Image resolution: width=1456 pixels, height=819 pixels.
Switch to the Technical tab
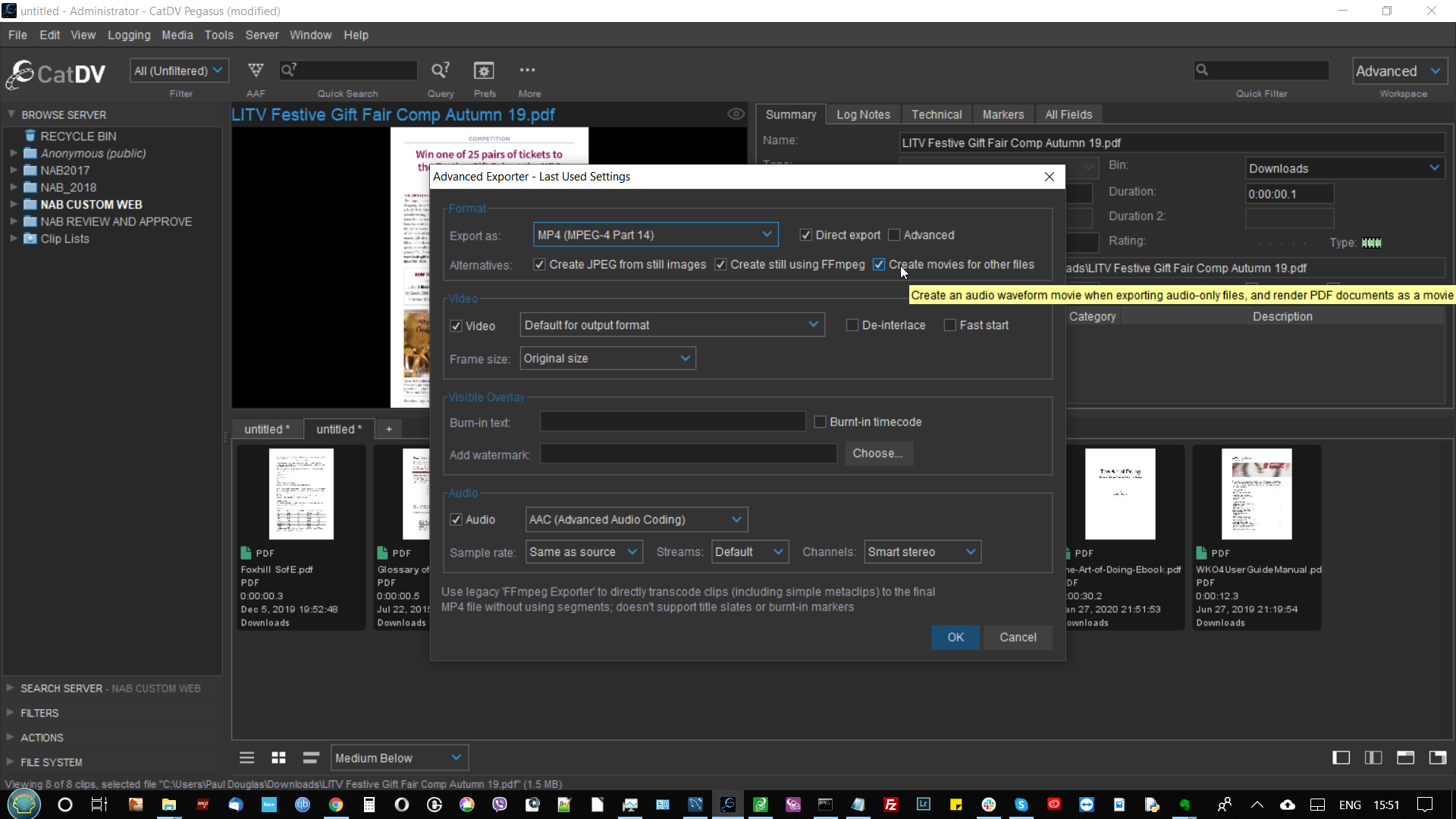937,115
